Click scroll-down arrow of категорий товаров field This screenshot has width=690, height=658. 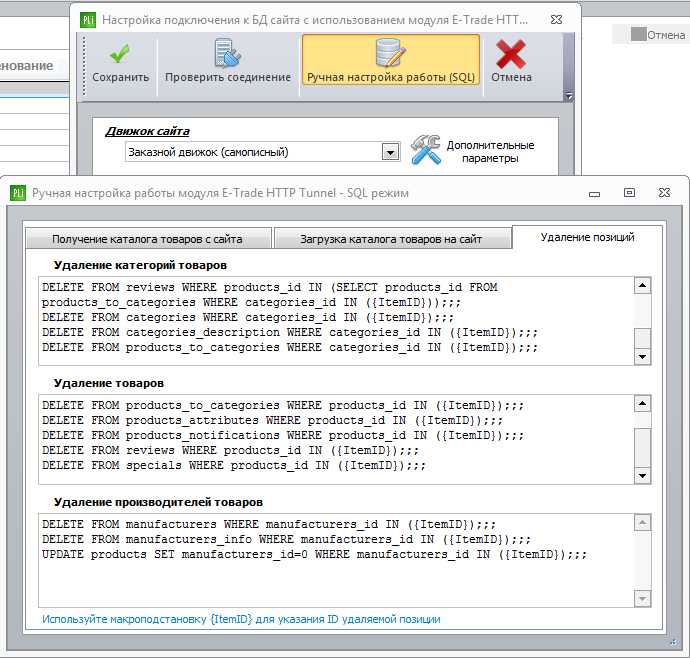pyautogui.click(x=642, y=357)
